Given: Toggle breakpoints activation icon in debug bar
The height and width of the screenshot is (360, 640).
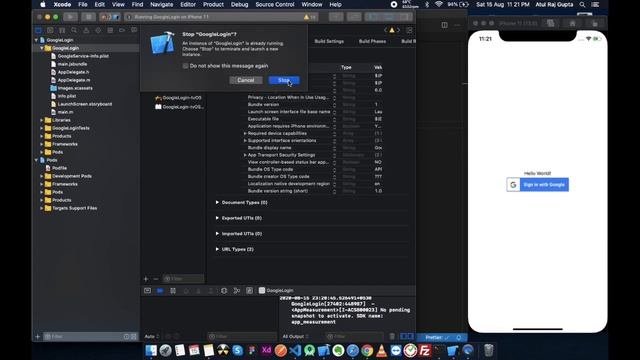Looking at the screenshot, I should [160, 291].
